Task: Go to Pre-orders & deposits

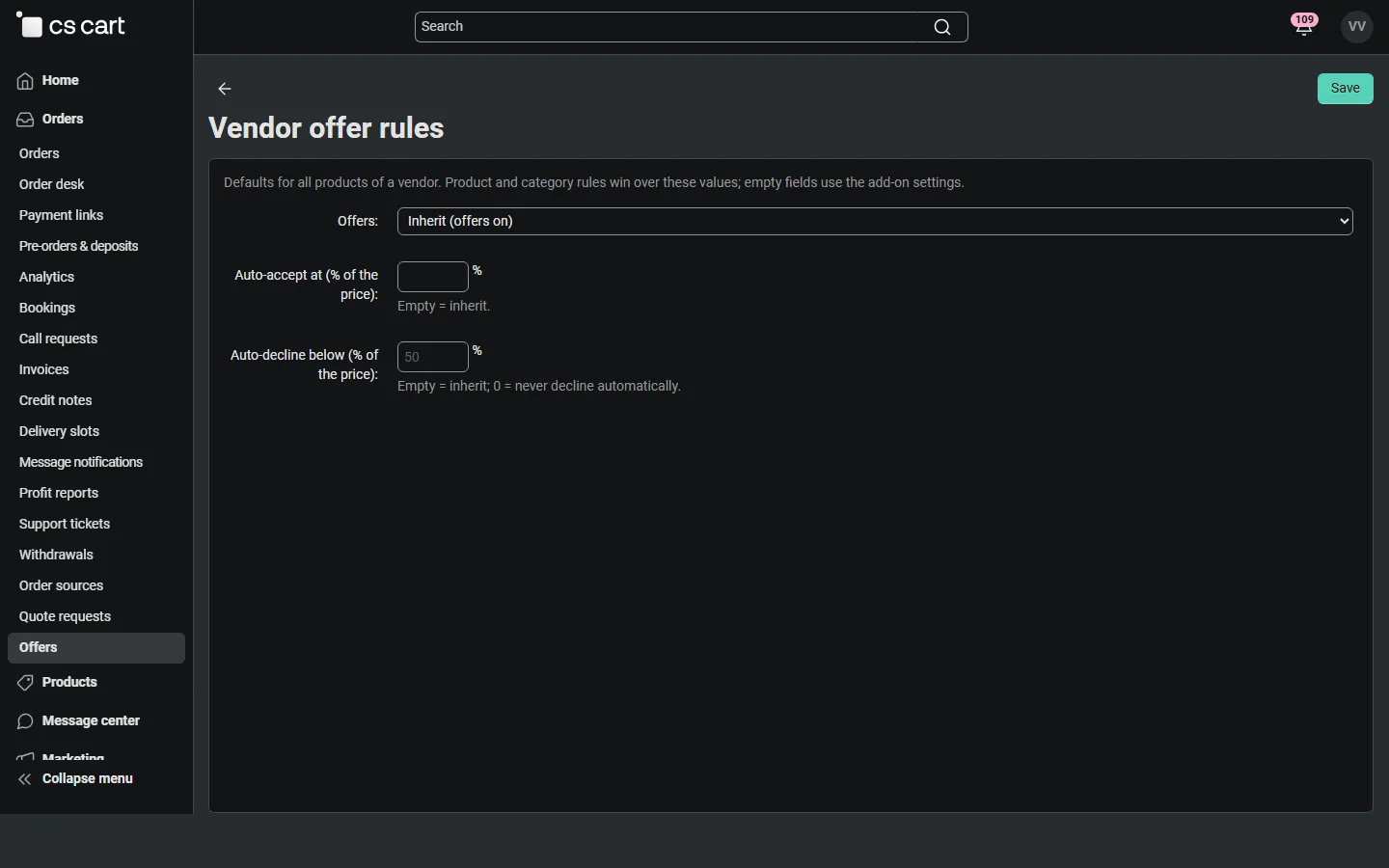Action: [79, 246]
